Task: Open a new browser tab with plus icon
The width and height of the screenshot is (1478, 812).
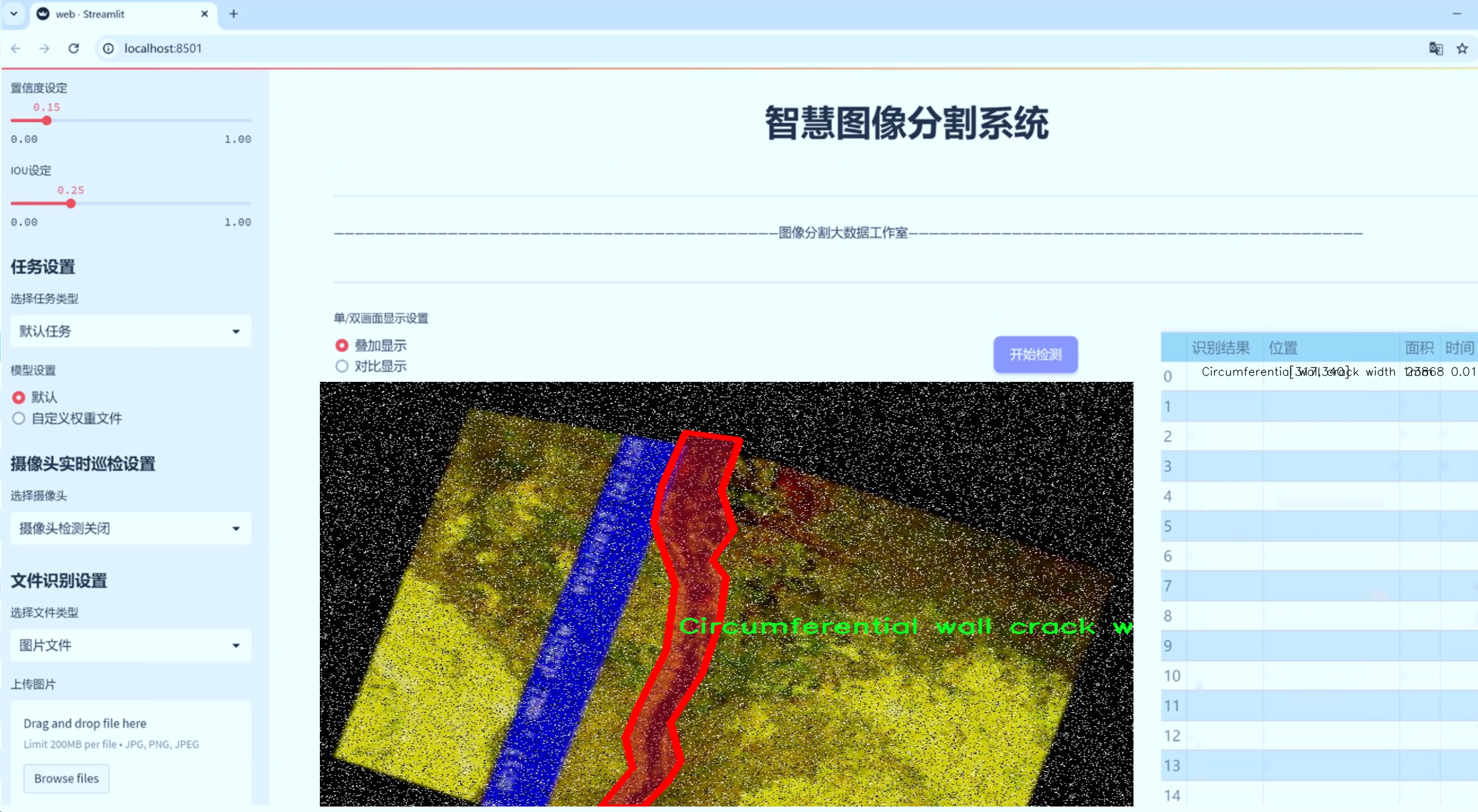Action: (x=234, y=14)
